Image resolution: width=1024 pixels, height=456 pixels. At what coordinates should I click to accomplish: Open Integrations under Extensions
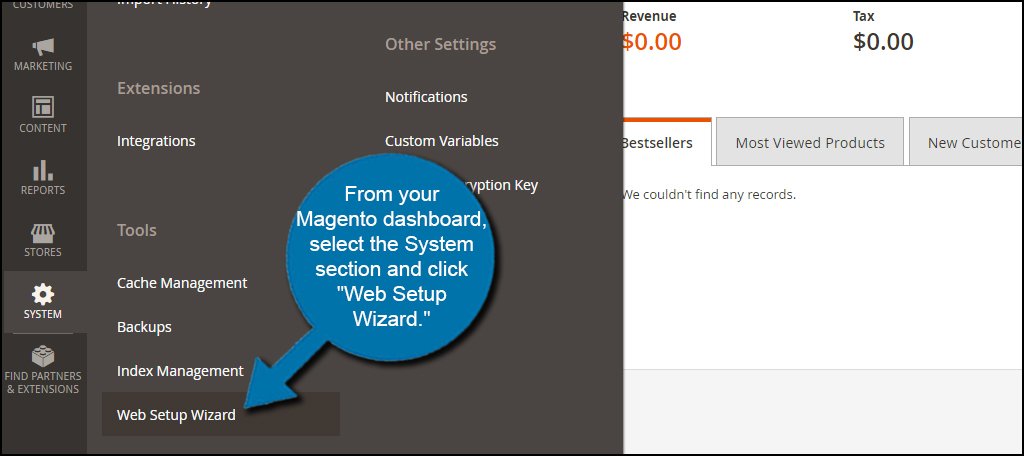click(x=156, y=141)
